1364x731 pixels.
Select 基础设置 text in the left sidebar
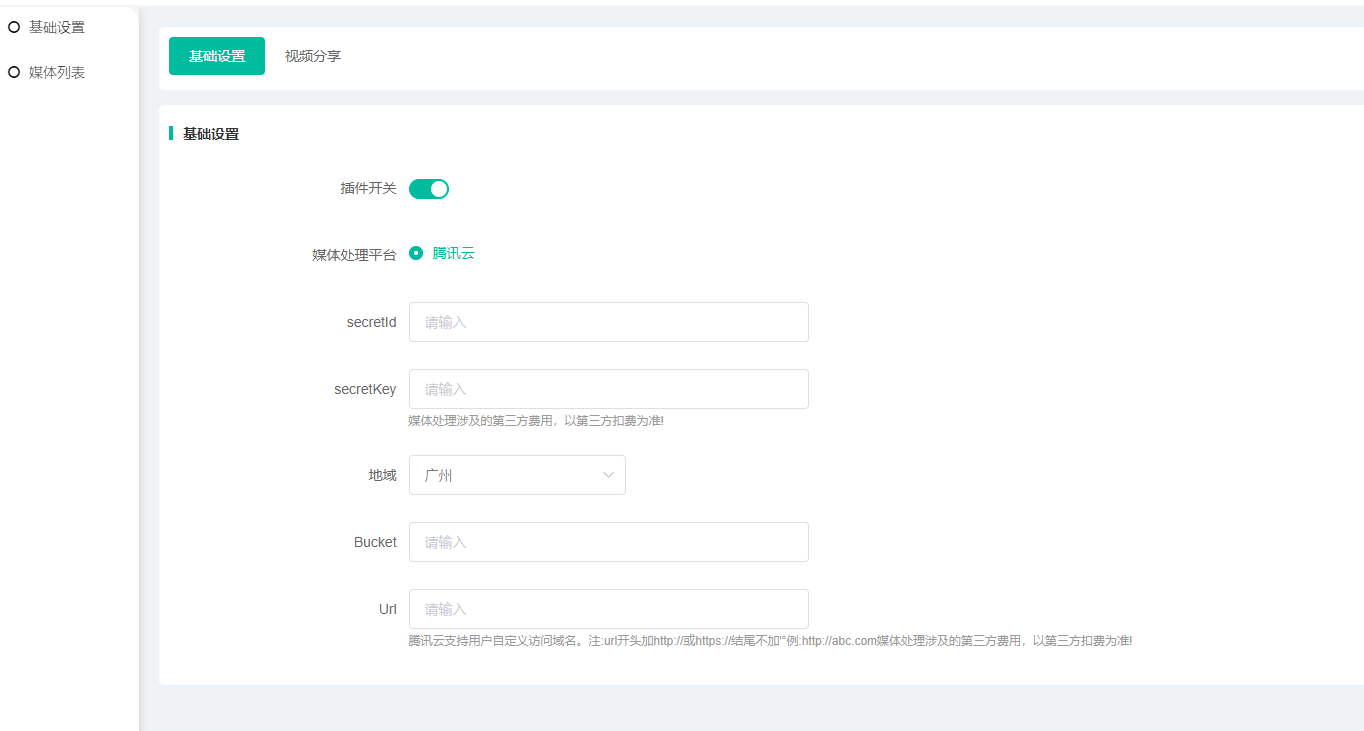point(57,27)
